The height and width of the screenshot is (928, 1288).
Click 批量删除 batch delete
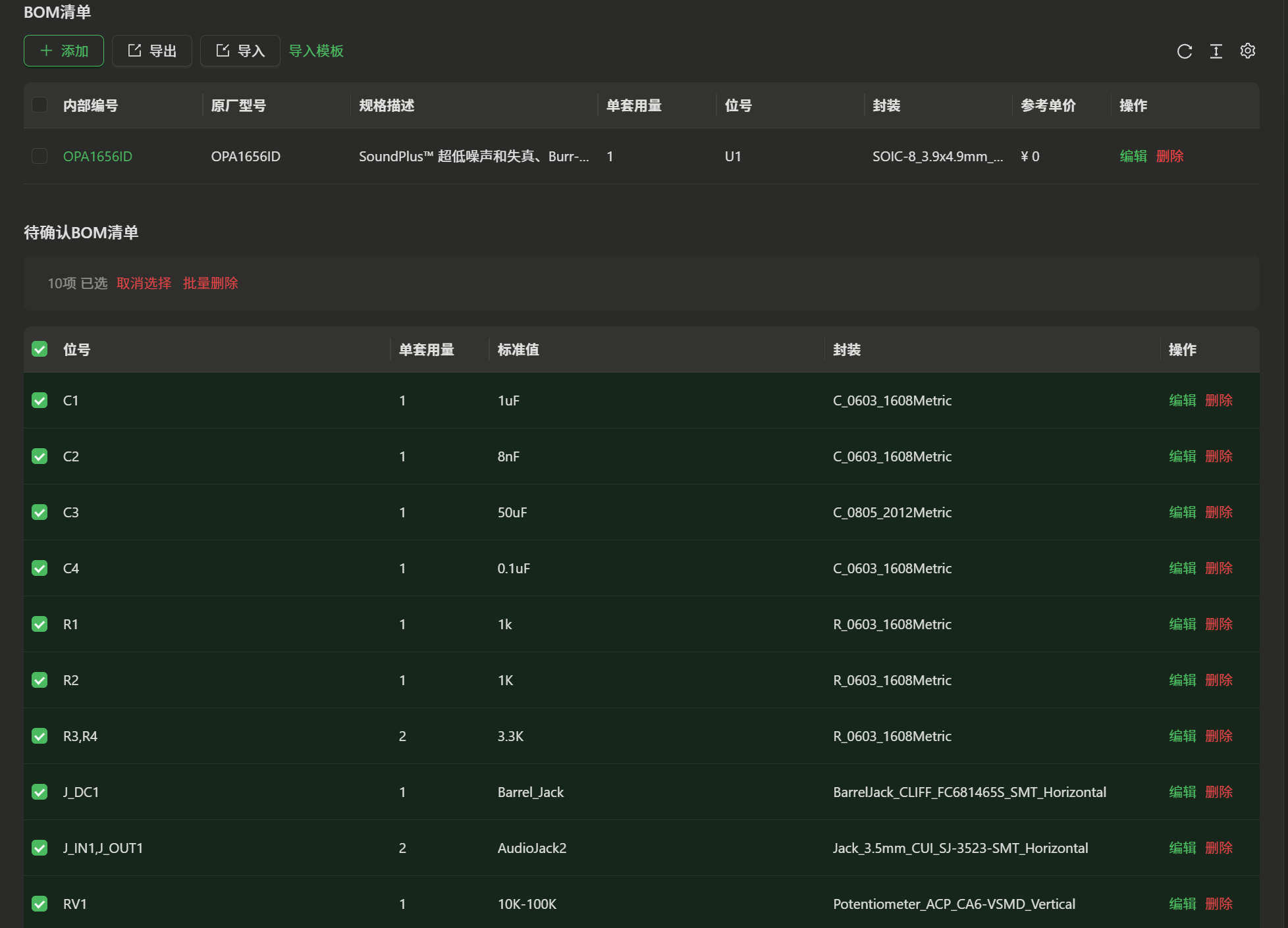pos(211,283)
